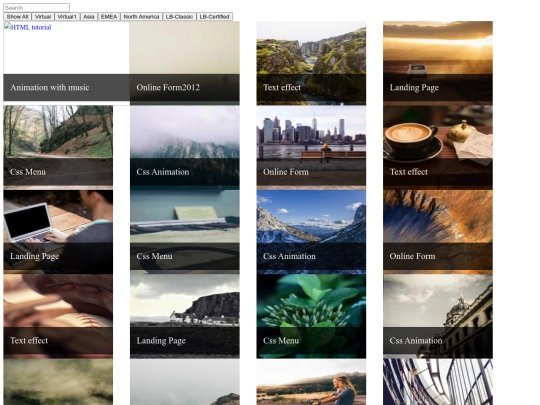This screenshot has height=405, width=540.
Task: Select the LB-Classic filter button
Action: pyautogui.click(x=179, y=17)
